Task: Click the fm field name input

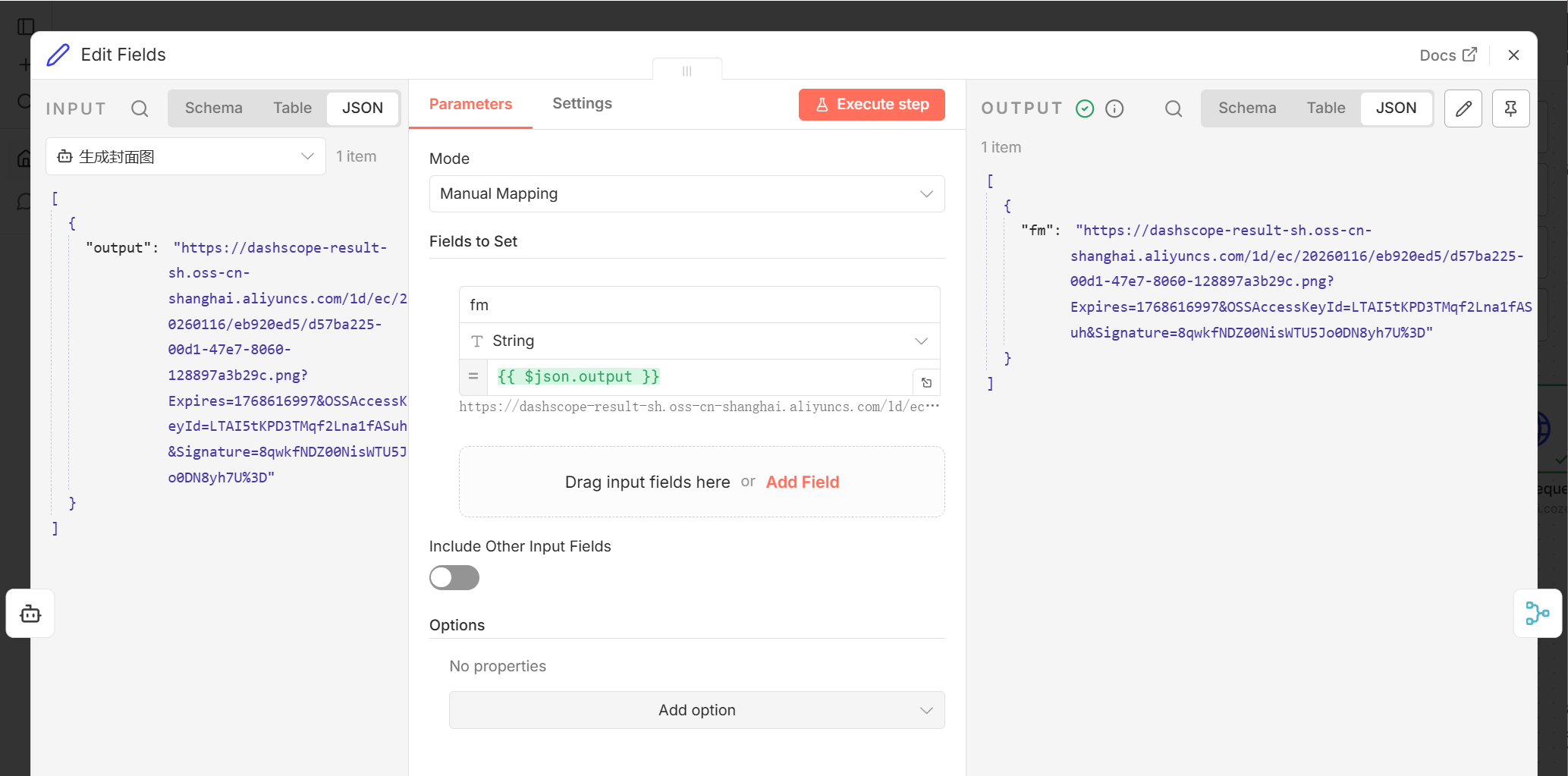Action: [x=699, y=305]
